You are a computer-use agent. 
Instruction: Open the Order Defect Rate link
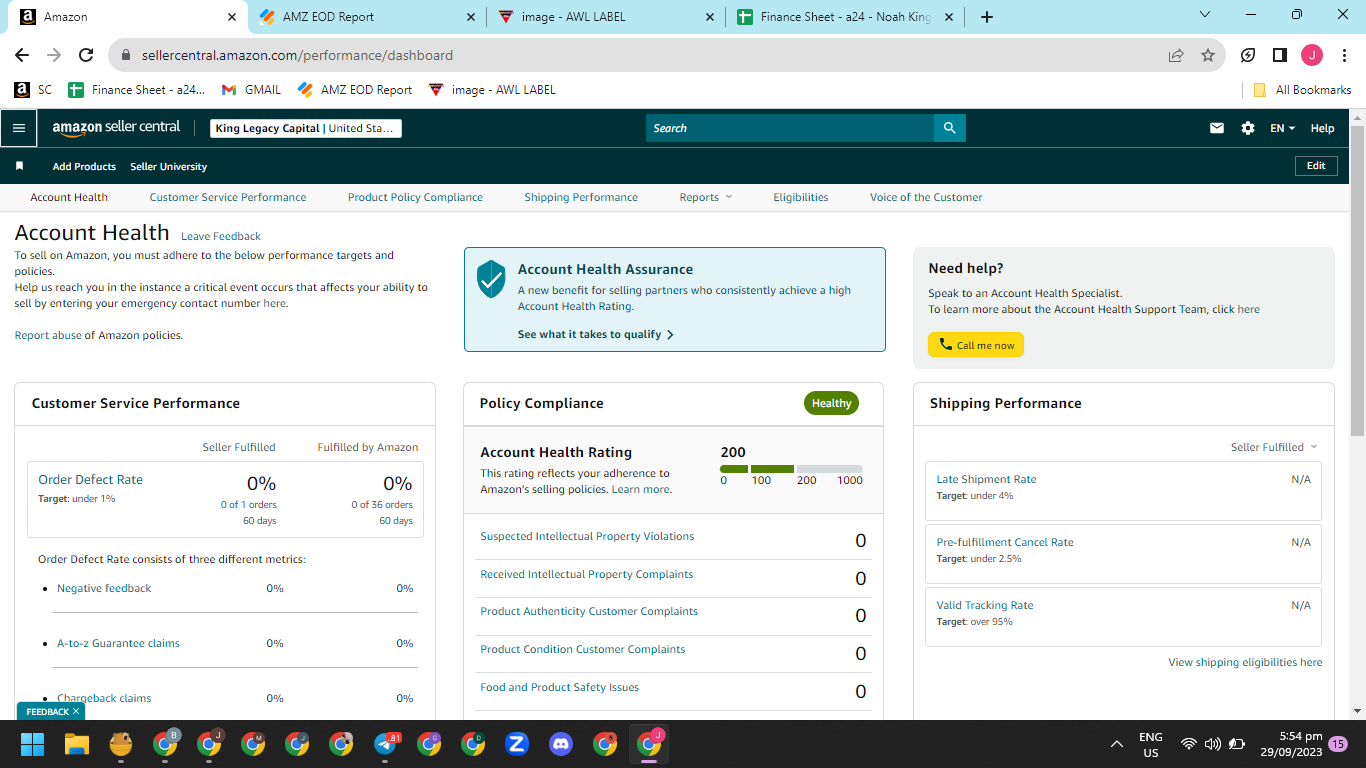pos(90,479)
